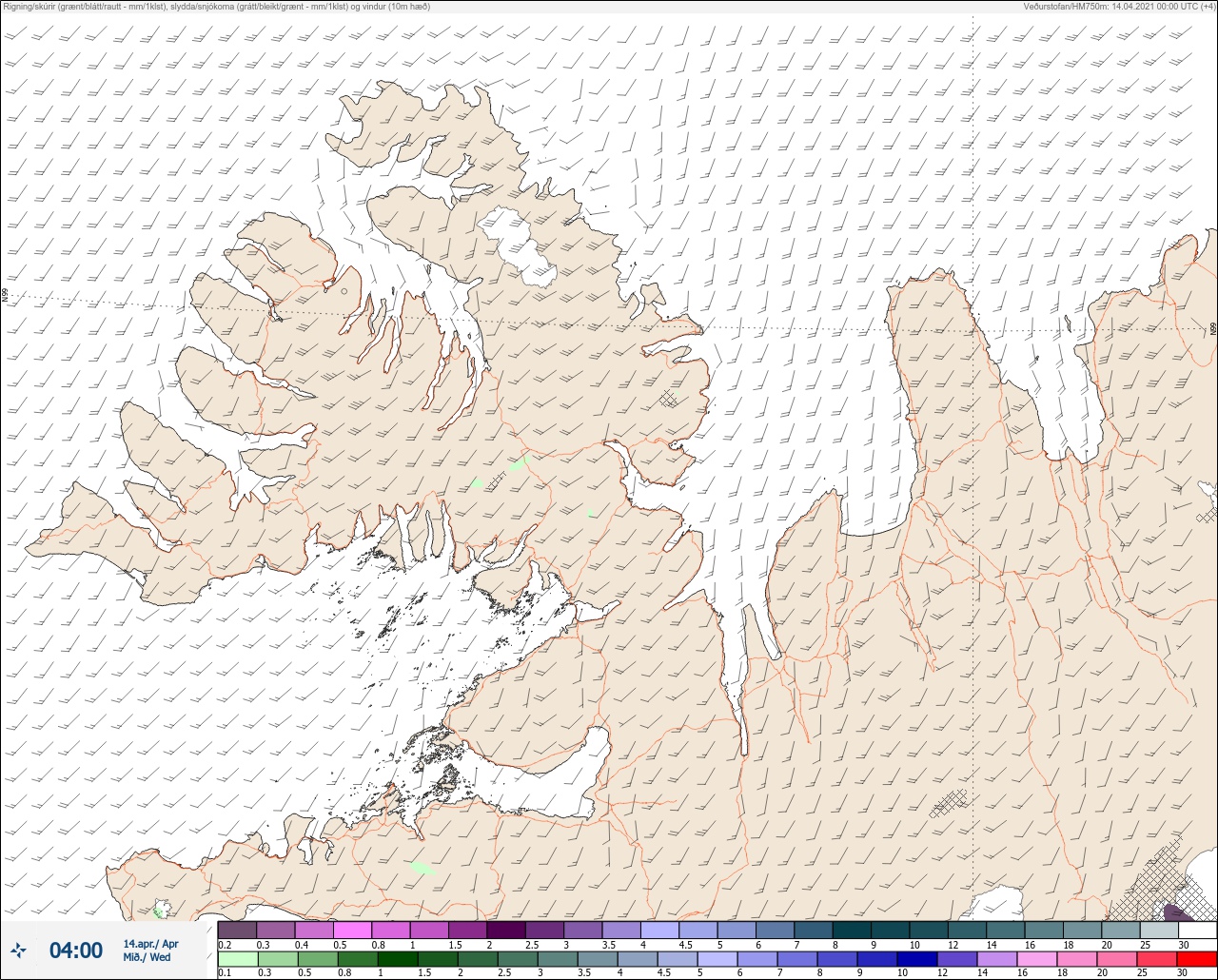Click the weekday label Mið./ Wed

147,957
